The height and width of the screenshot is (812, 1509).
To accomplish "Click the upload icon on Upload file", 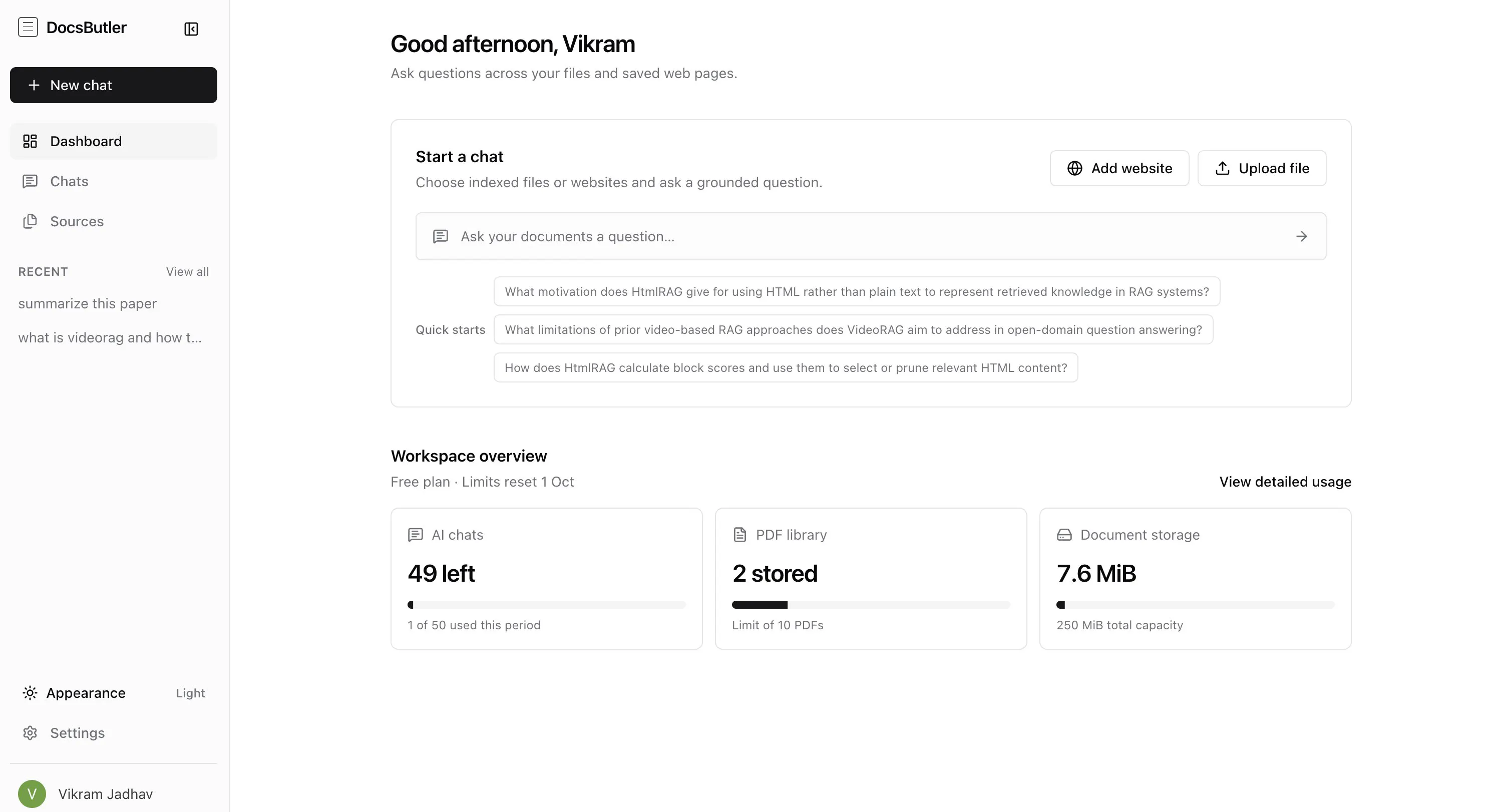I will click(1222, 168).
